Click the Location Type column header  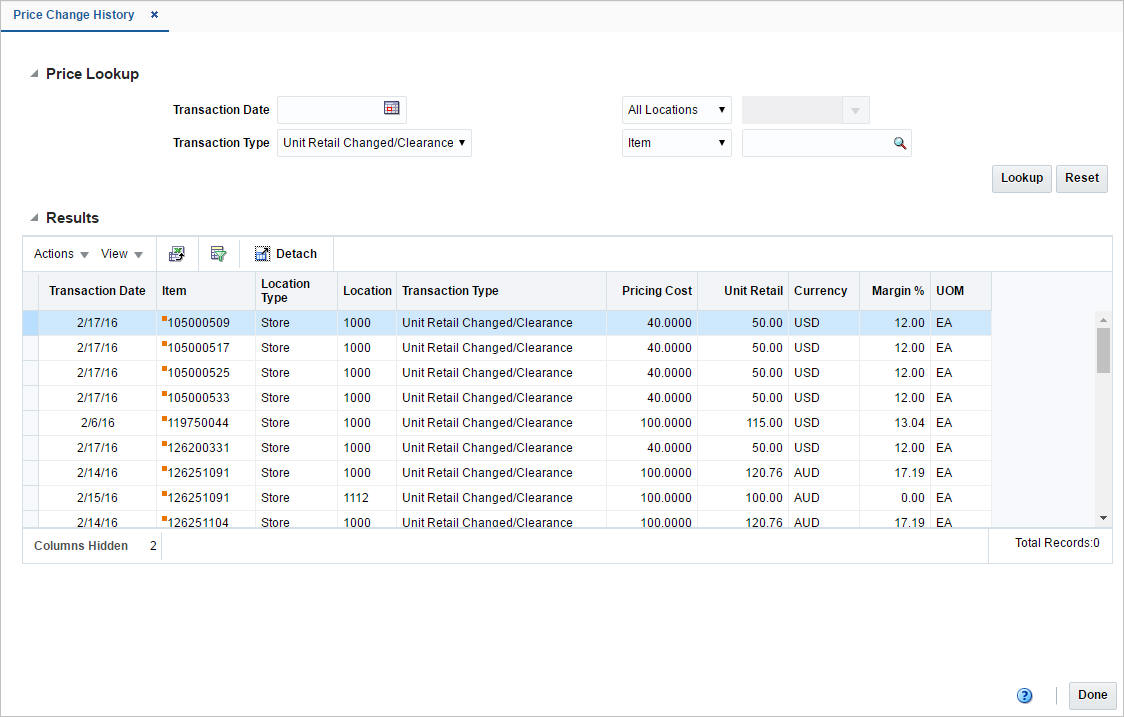(296, 291)
